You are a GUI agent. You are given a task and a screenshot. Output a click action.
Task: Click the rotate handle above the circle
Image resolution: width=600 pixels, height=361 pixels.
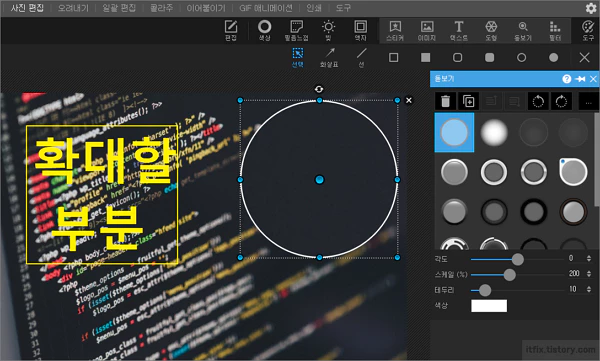(x=319, y=89)
